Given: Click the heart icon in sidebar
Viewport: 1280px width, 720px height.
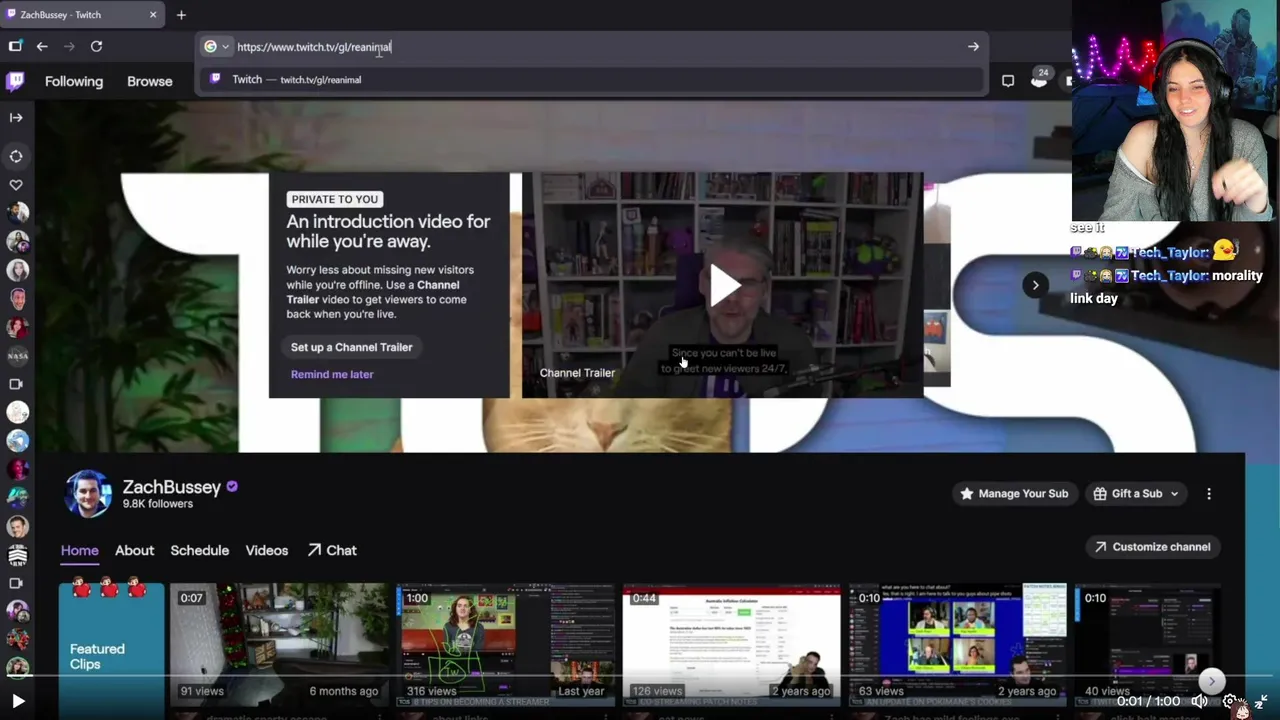Looking at the screenshot, I should coord(16,185).
